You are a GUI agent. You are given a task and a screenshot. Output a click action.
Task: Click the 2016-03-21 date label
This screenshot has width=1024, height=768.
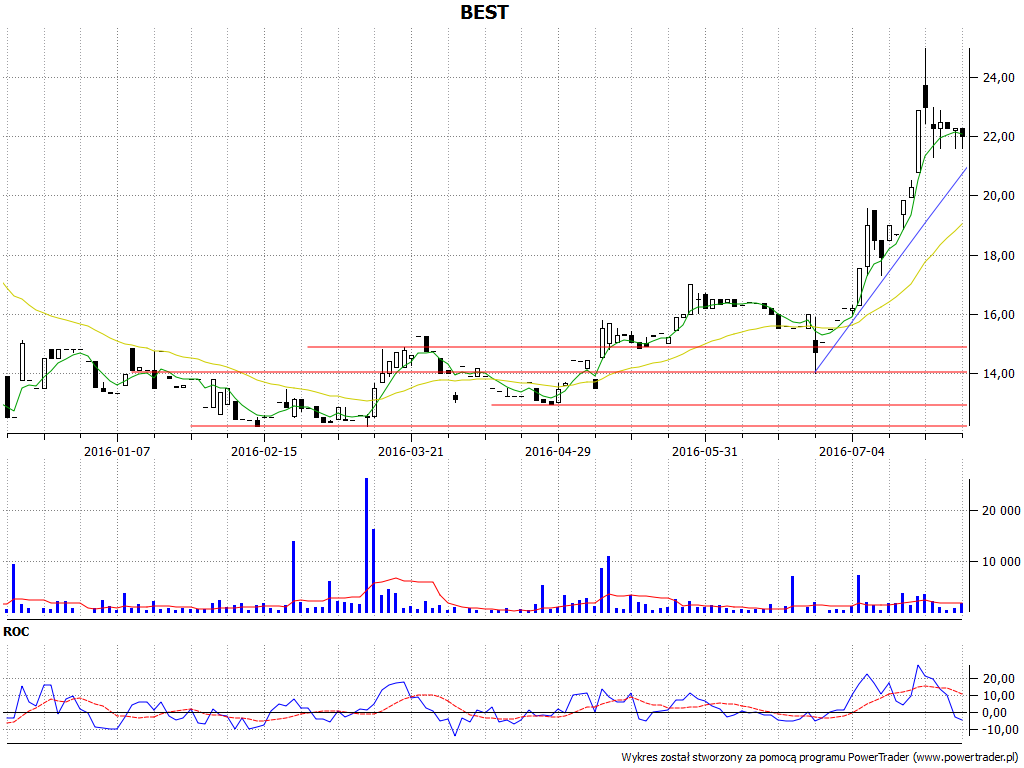(411, 451)
